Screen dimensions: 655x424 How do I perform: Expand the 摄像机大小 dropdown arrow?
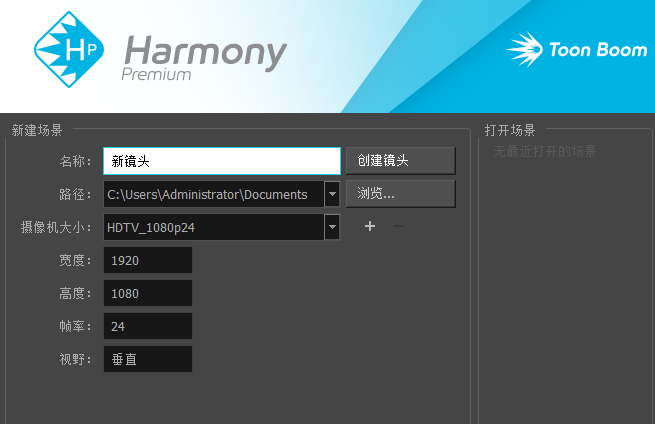pyautogui.click(x=333, y=227)
